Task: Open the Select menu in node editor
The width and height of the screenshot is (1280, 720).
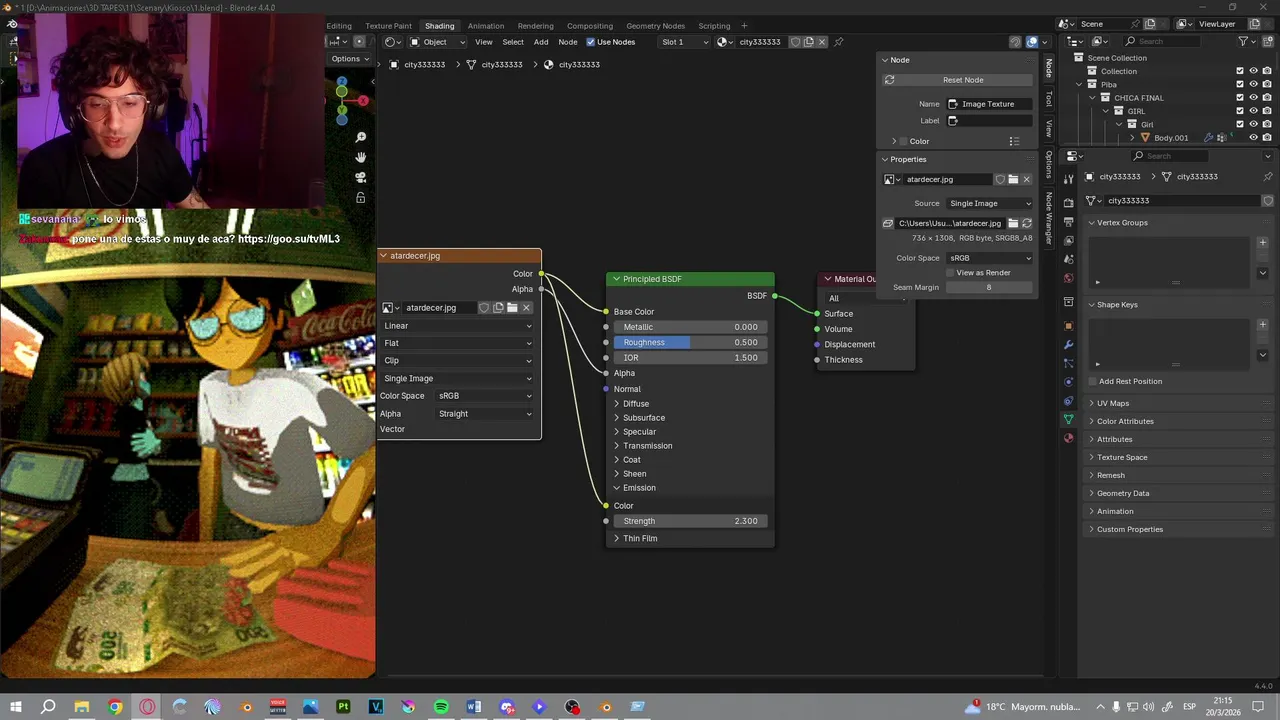Action: coord(513,42)
